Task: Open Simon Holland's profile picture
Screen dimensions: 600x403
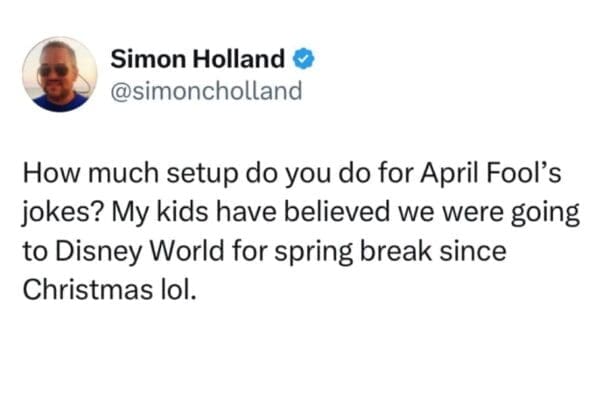Action: tap(60, 74)
